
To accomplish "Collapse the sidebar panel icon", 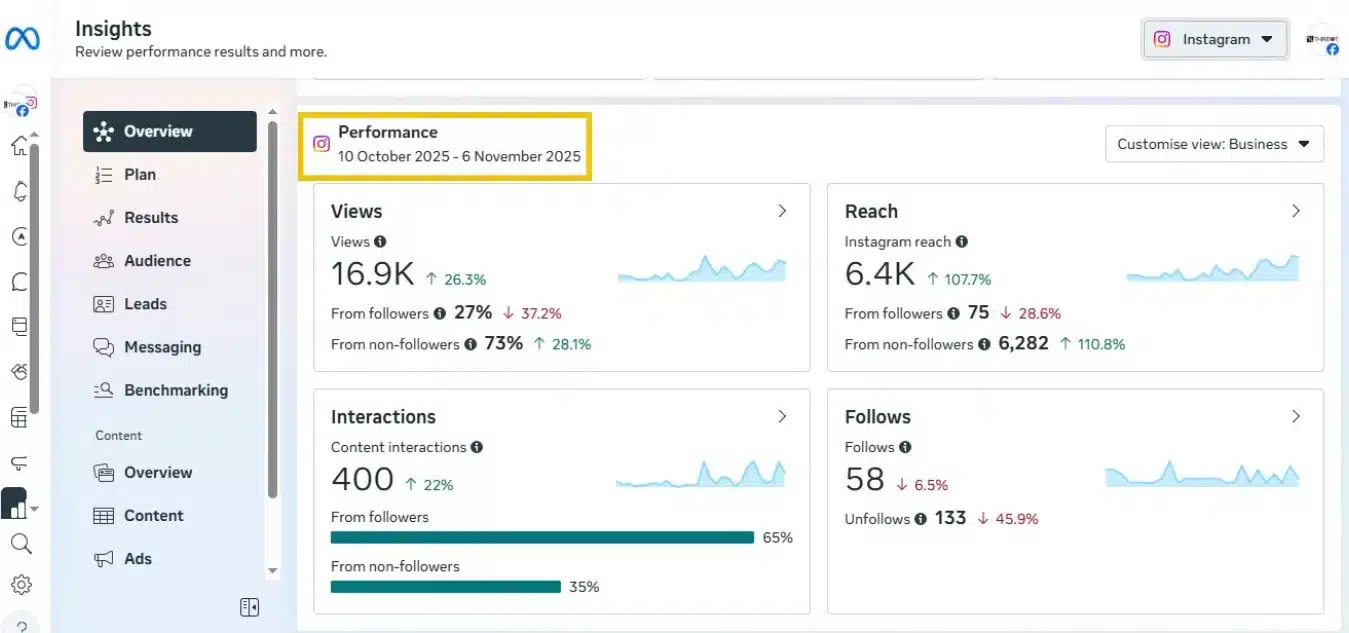I will pyautogui.click(x=249, y=607).
